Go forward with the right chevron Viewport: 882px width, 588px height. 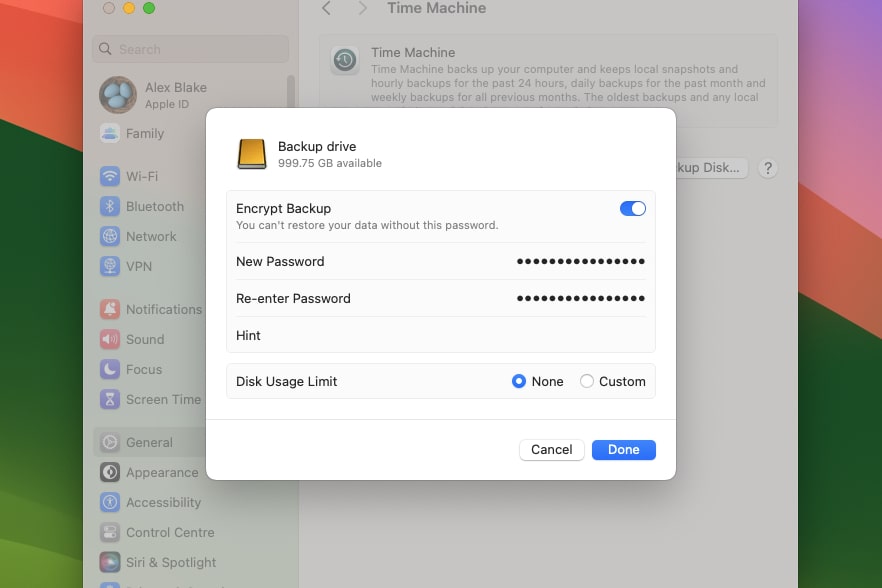[362, 8]
